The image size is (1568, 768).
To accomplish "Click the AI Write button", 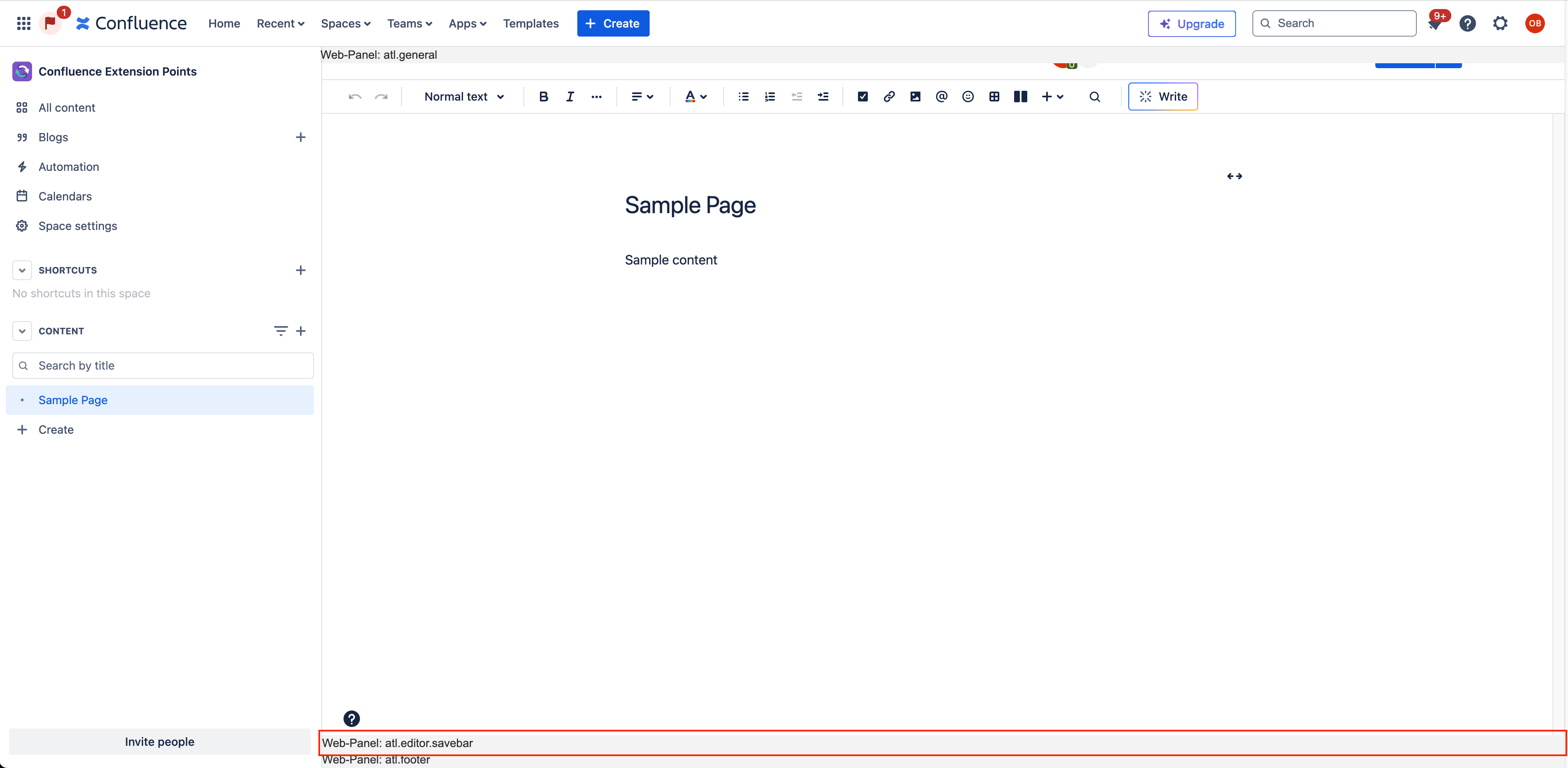I will 1162,97.
